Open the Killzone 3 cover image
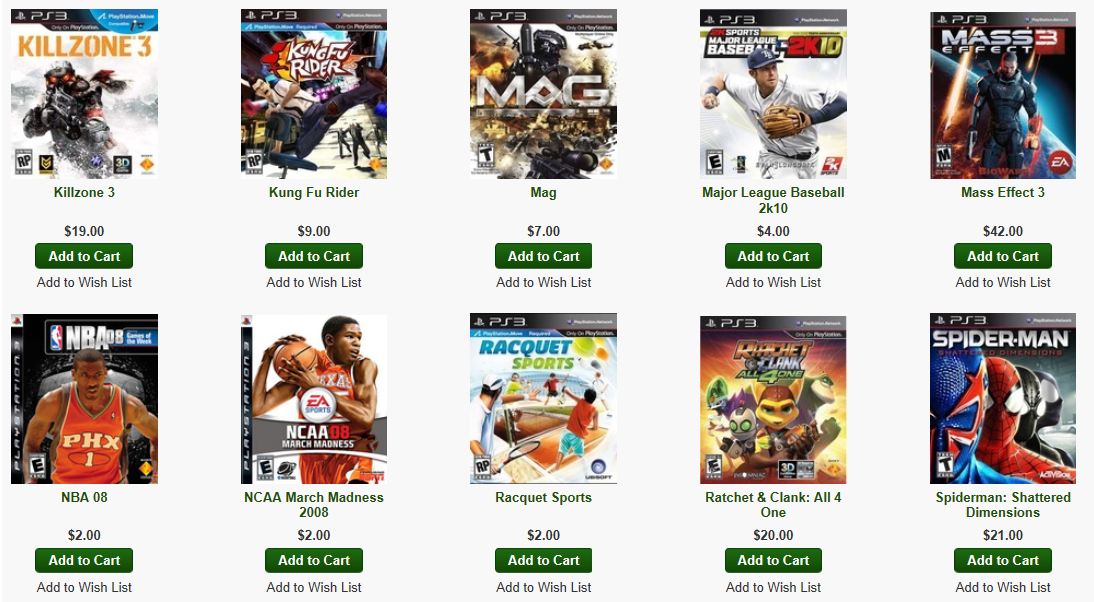 click(84, 94)
